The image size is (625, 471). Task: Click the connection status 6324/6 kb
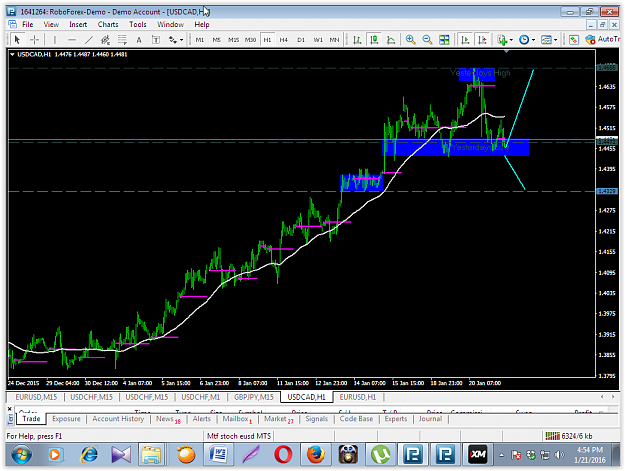(x=569, y=436)
